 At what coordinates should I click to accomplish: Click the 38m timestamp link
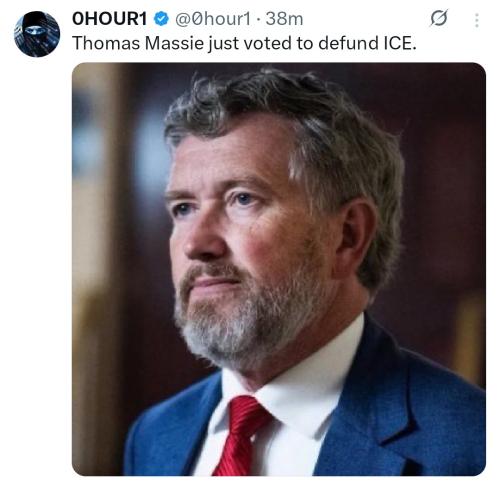[x=284, y=19]
